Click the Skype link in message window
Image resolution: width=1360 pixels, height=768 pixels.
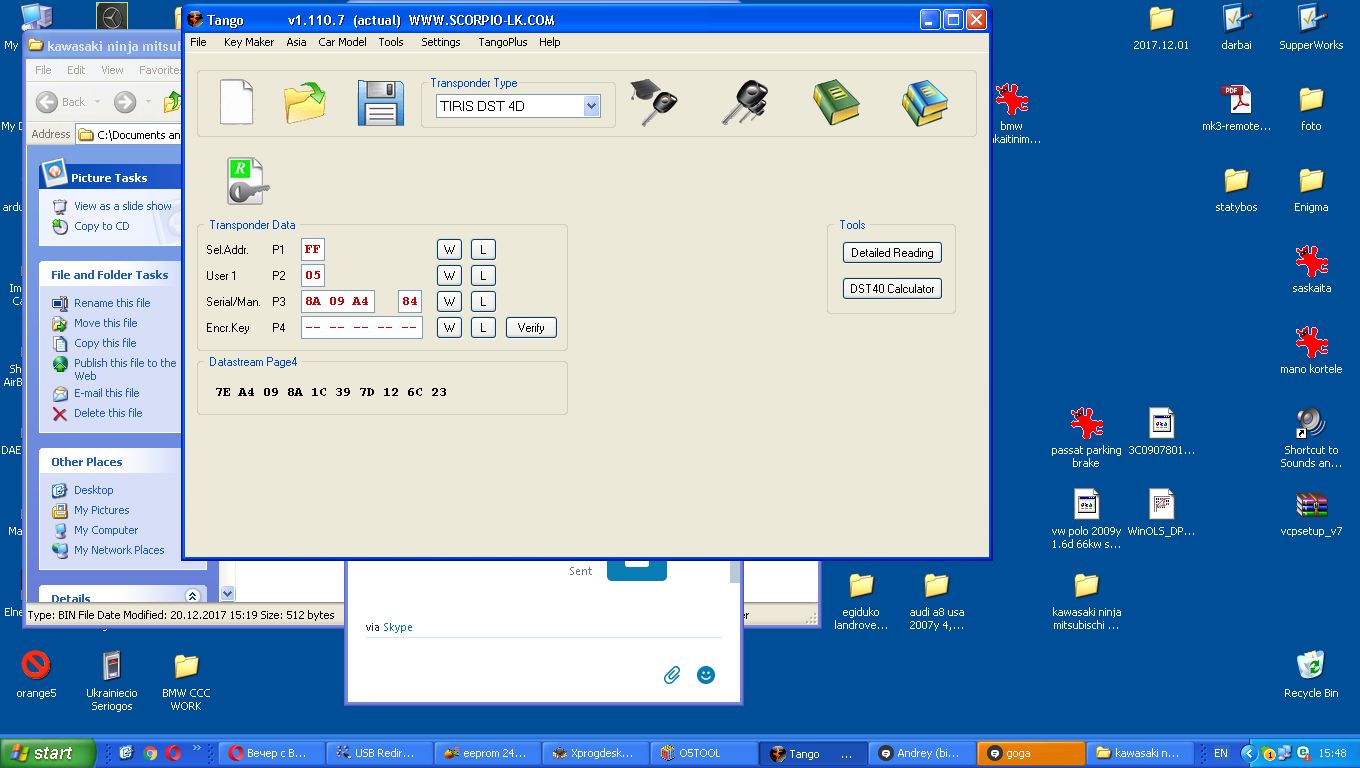(398, 627)
